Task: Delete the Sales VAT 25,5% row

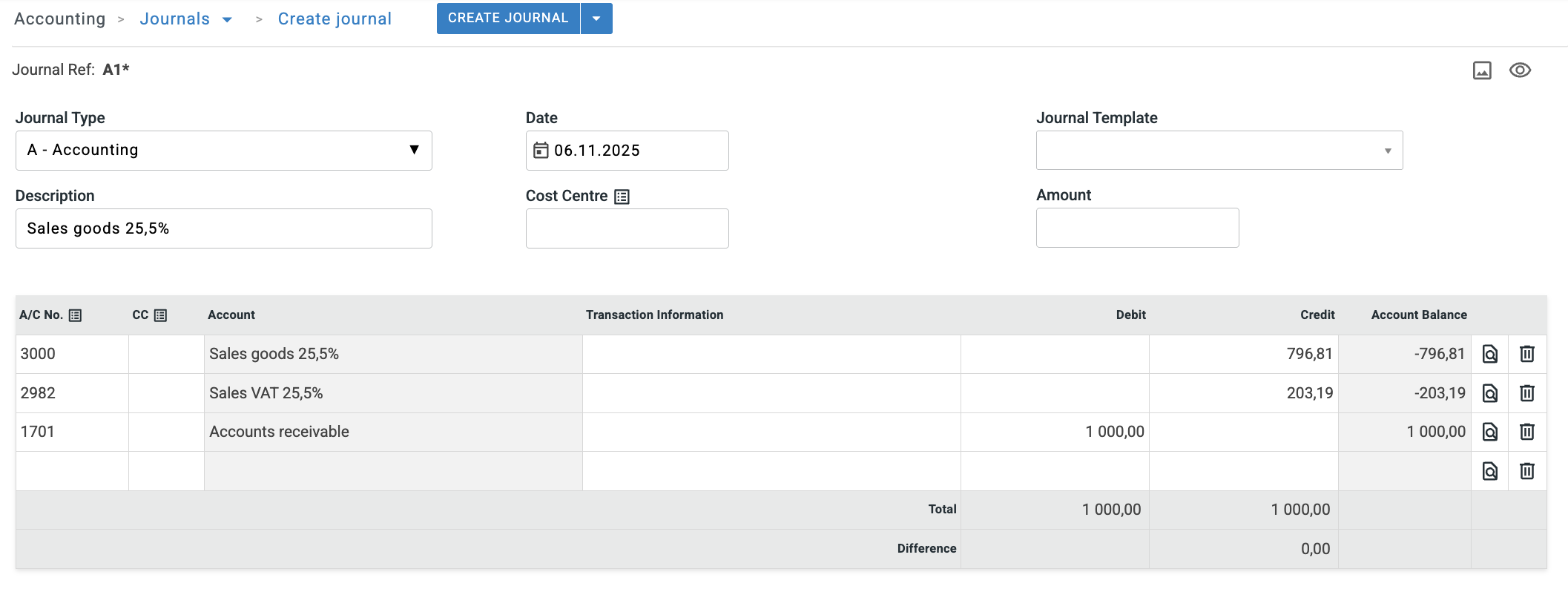Action: coord(1526,393)
